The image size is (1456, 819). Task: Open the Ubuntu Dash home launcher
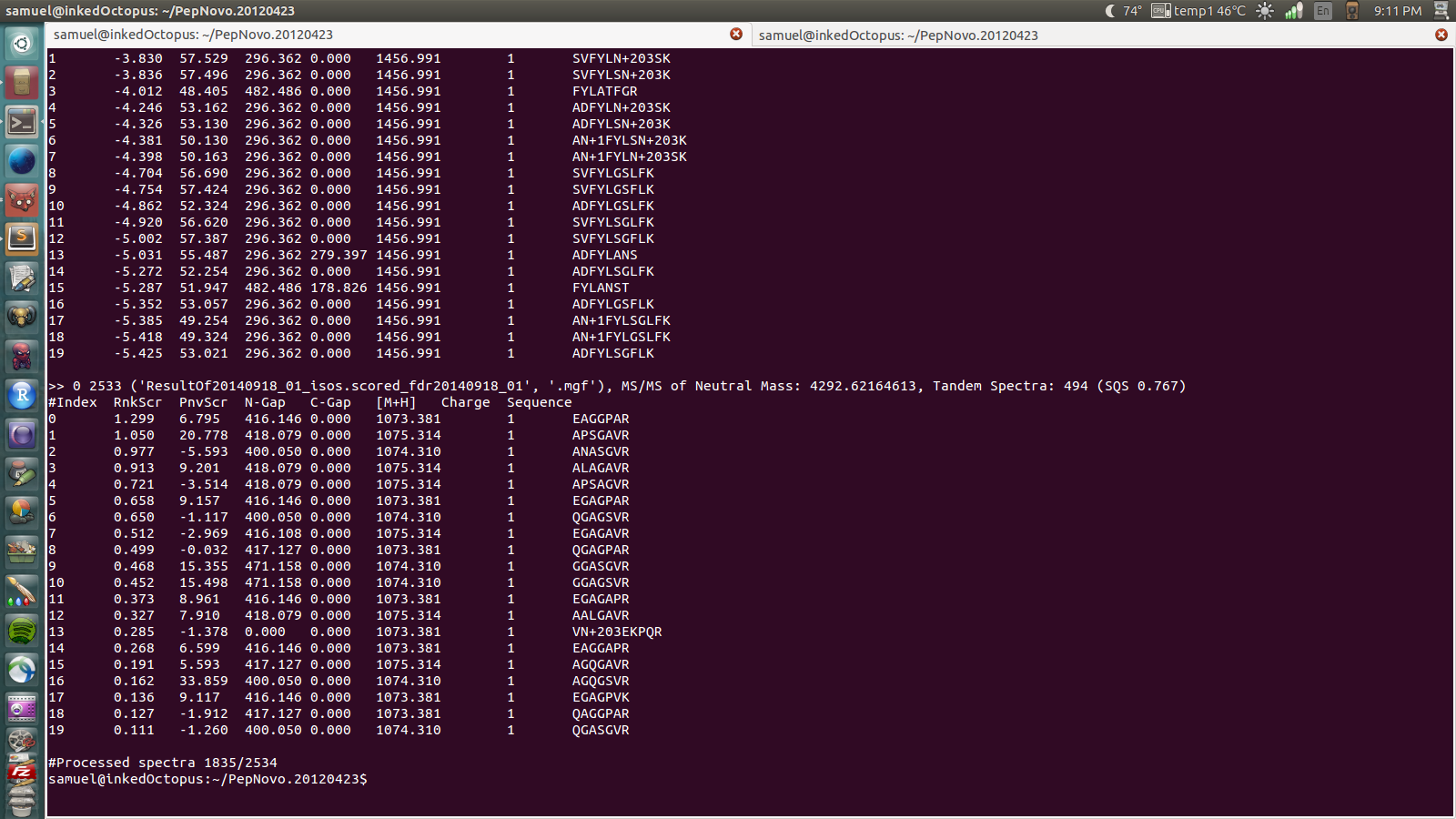click(x=22, y=43)
